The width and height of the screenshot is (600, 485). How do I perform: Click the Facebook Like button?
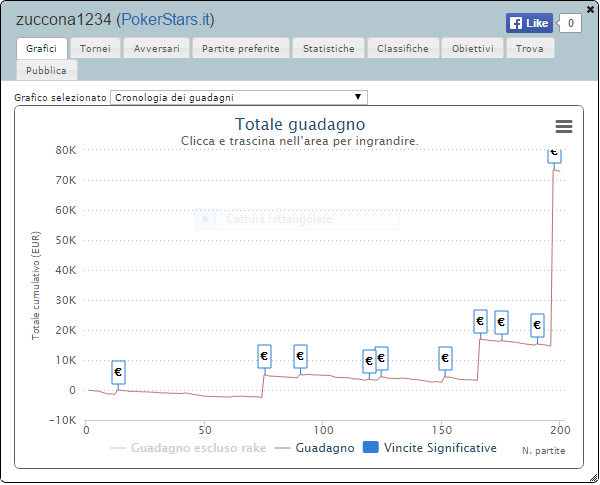coord(529,23)
